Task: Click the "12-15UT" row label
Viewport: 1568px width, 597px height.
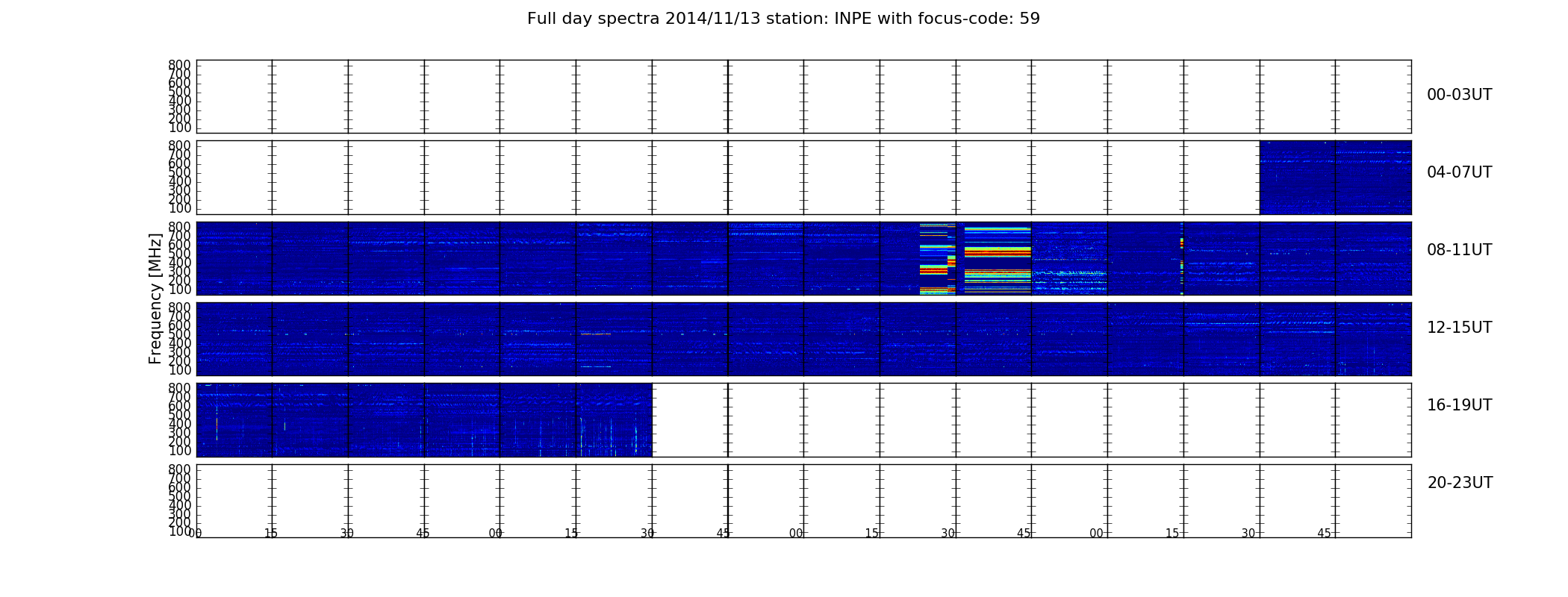Action: click(1459, 328)
